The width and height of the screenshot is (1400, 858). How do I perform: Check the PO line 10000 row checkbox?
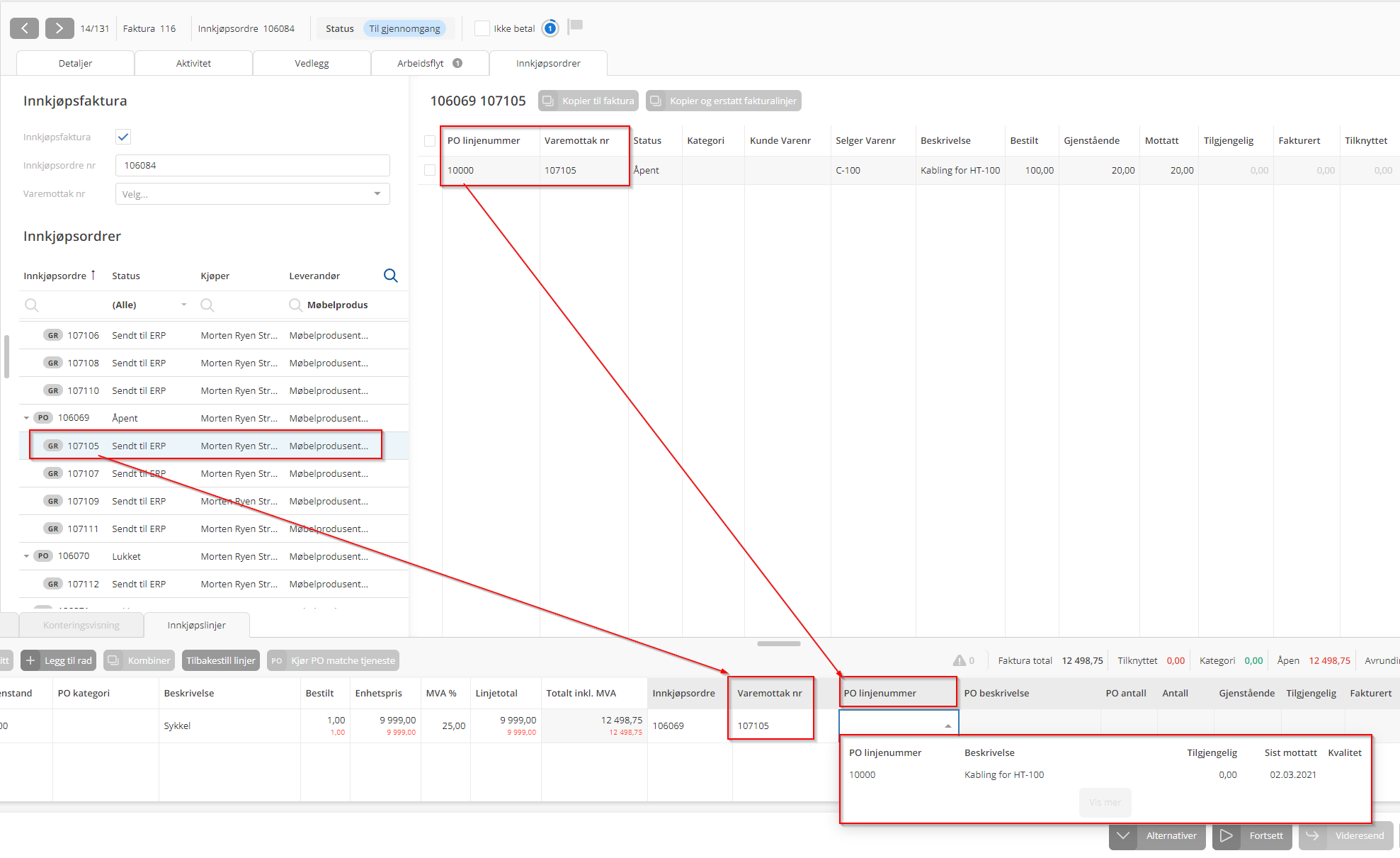[x=430, y=170]
